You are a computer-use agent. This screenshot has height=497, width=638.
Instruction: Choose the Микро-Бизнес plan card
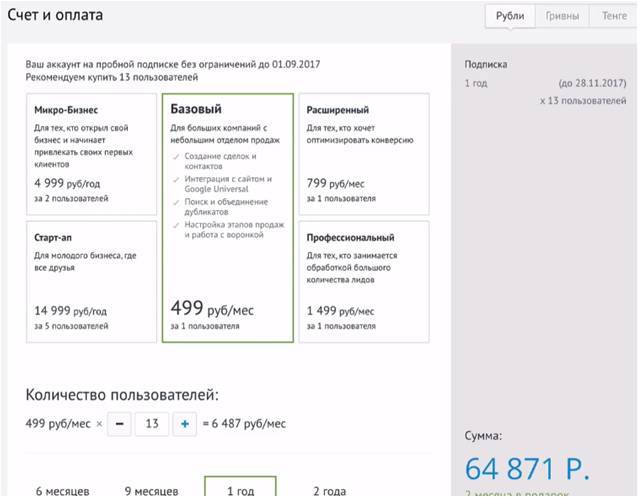(x=90, y=154)
